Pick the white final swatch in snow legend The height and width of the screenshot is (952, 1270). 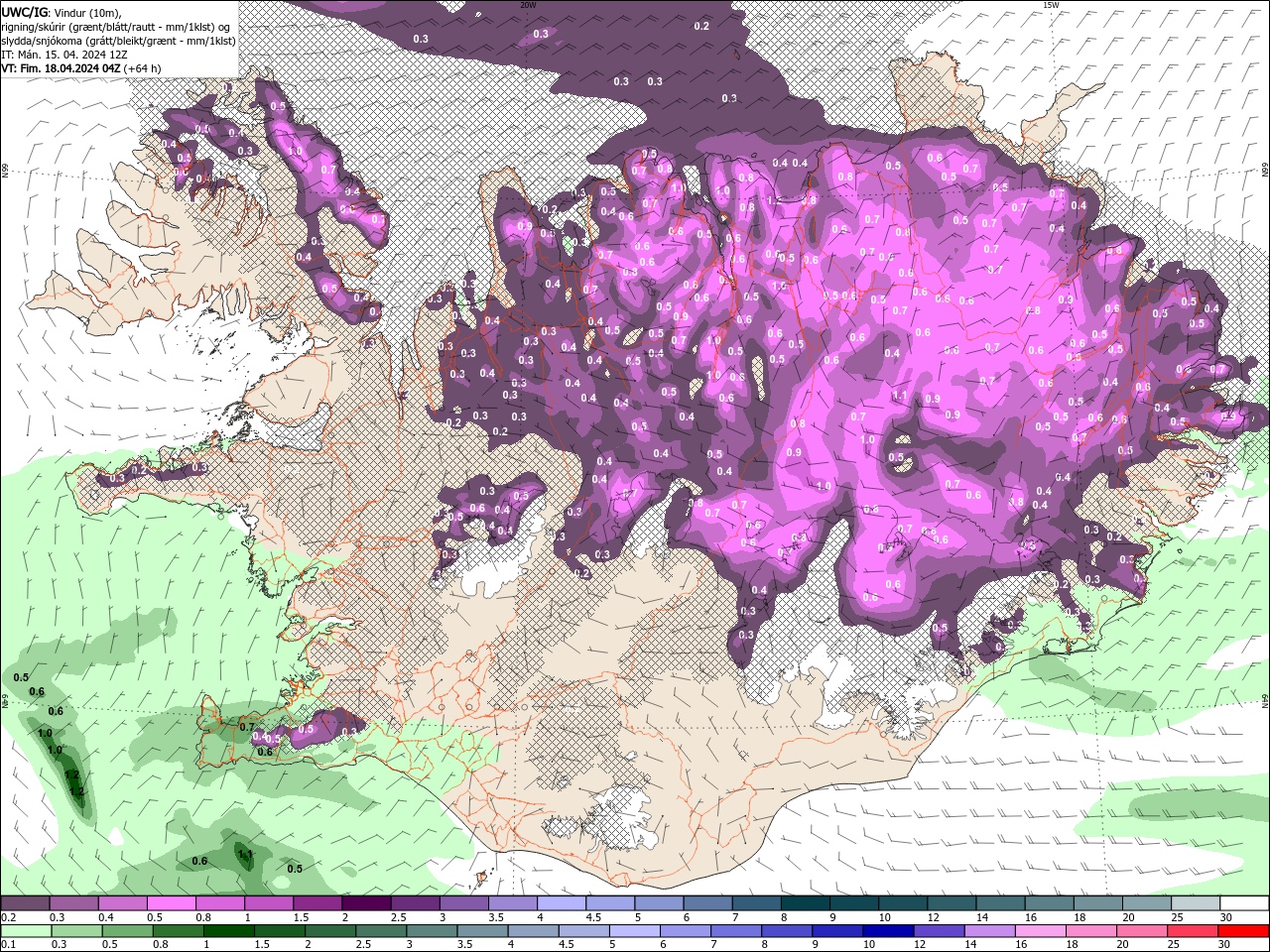coord(1243,903)
